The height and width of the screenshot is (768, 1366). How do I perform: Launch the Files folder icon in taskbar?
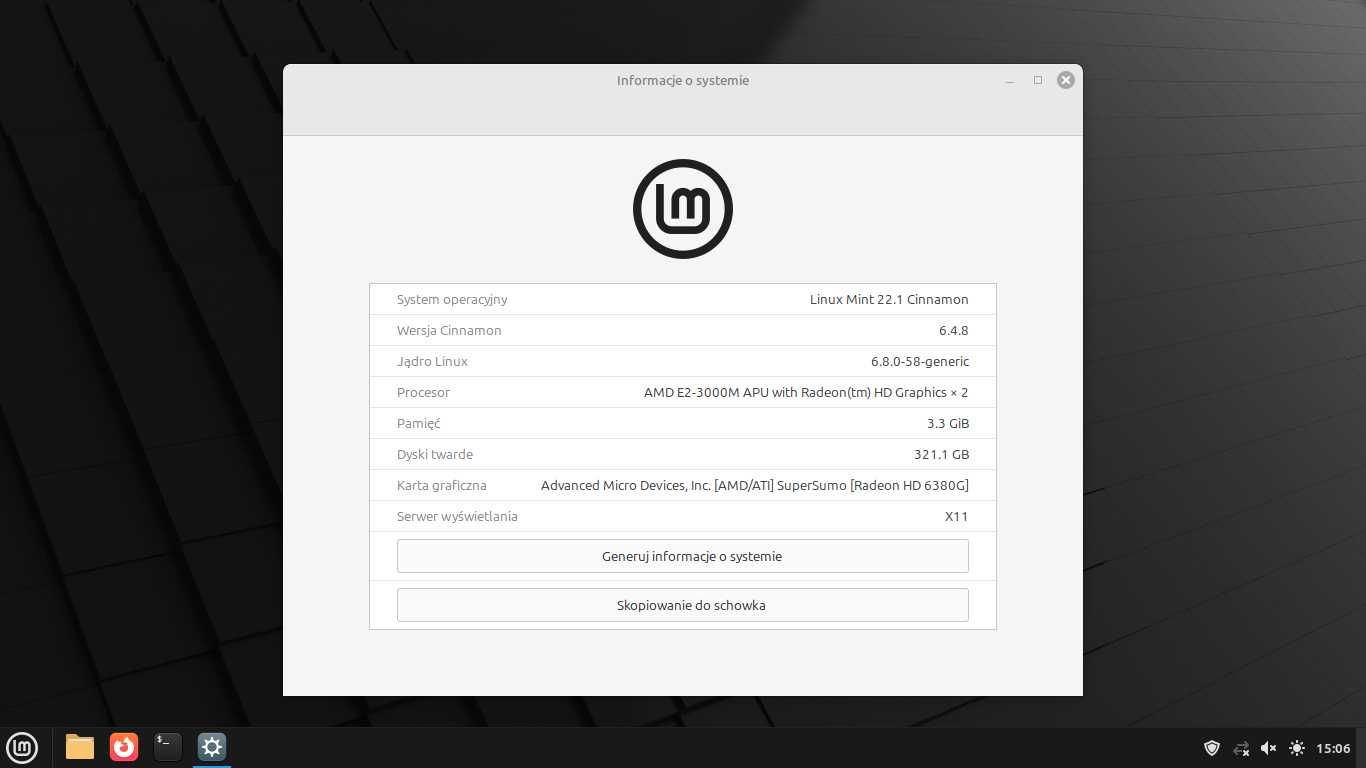click(80, 747)
